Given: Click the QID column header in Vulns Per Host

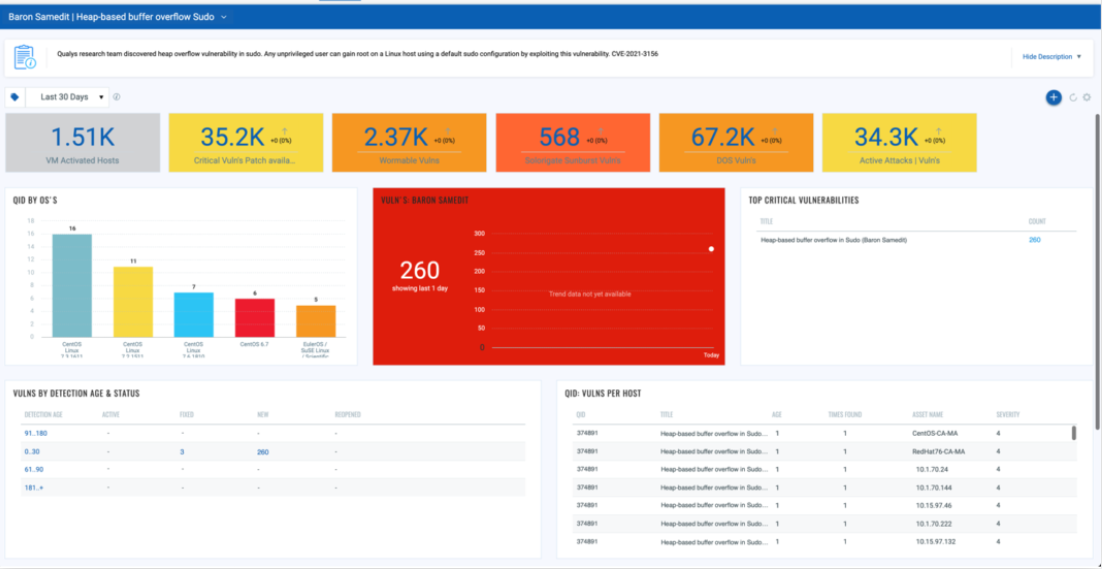Looking at the screenshot, I should [580, 414].
